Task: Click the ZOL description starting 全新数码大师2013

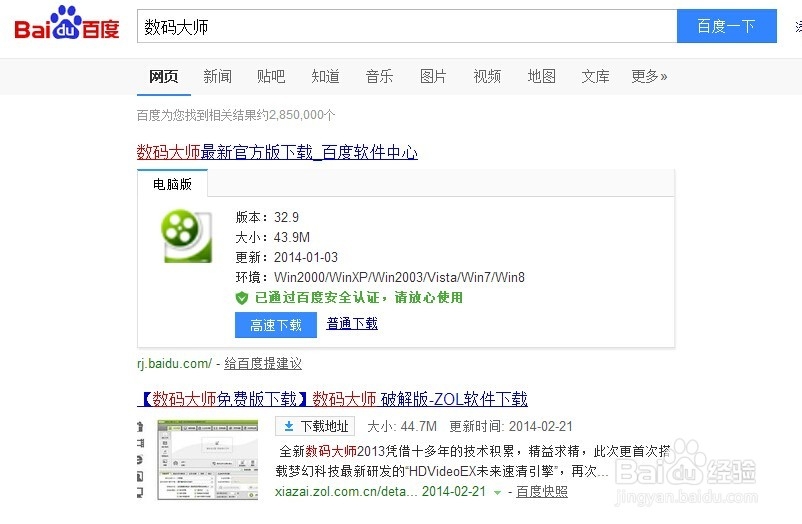Action: 474,461
